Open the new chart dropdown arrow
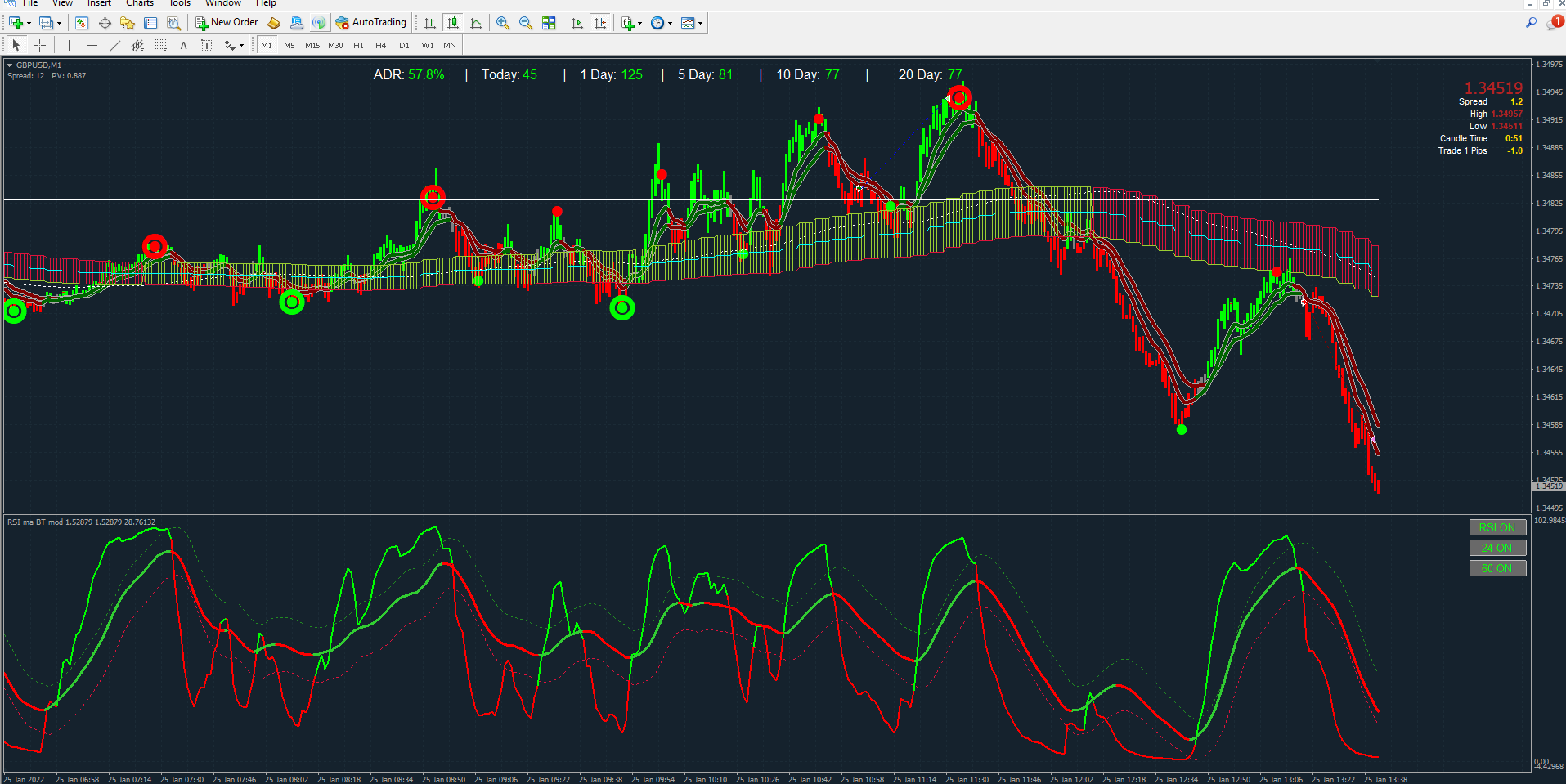The width and height of the screenshot is (1566, 784). tap(29, 24)
